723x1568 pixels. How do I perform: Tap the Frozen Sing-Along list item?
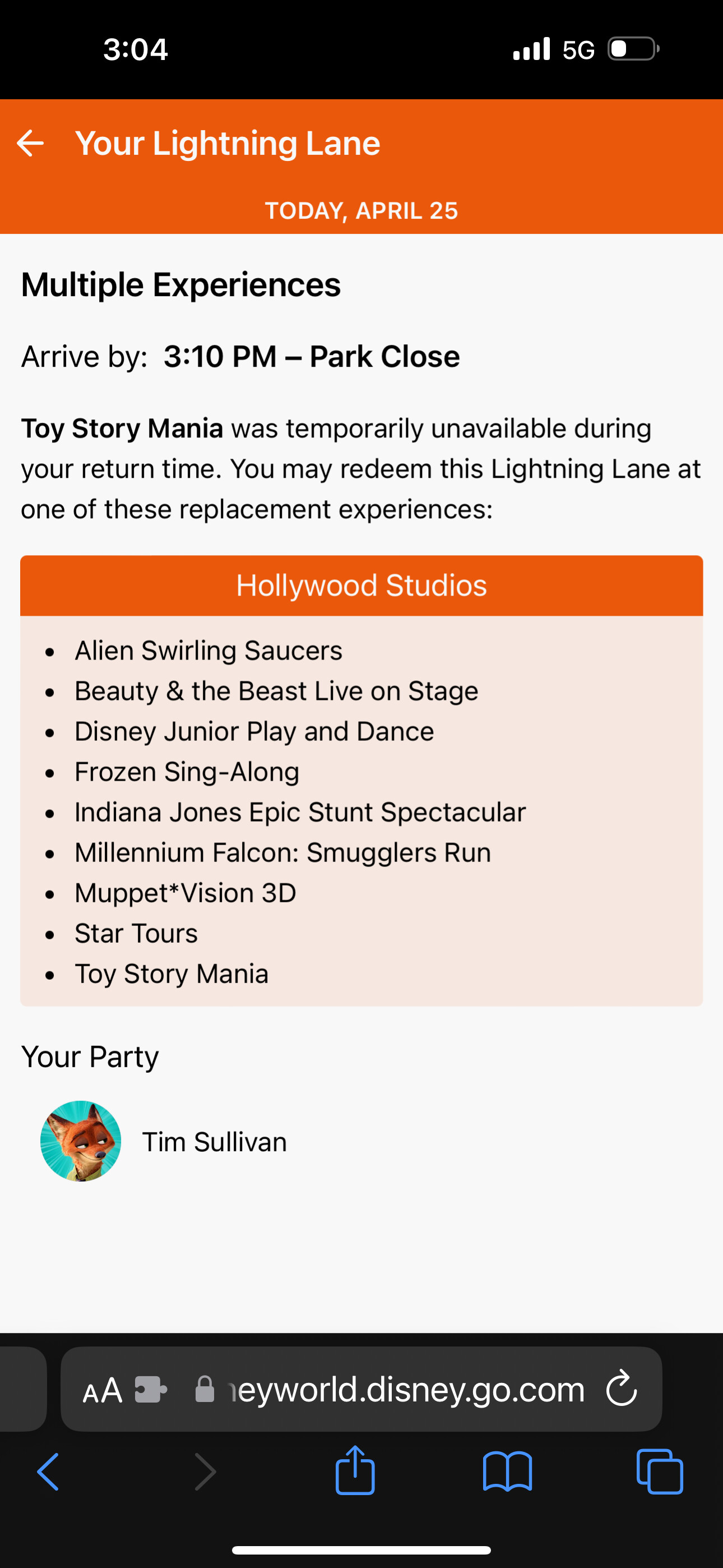187,772
